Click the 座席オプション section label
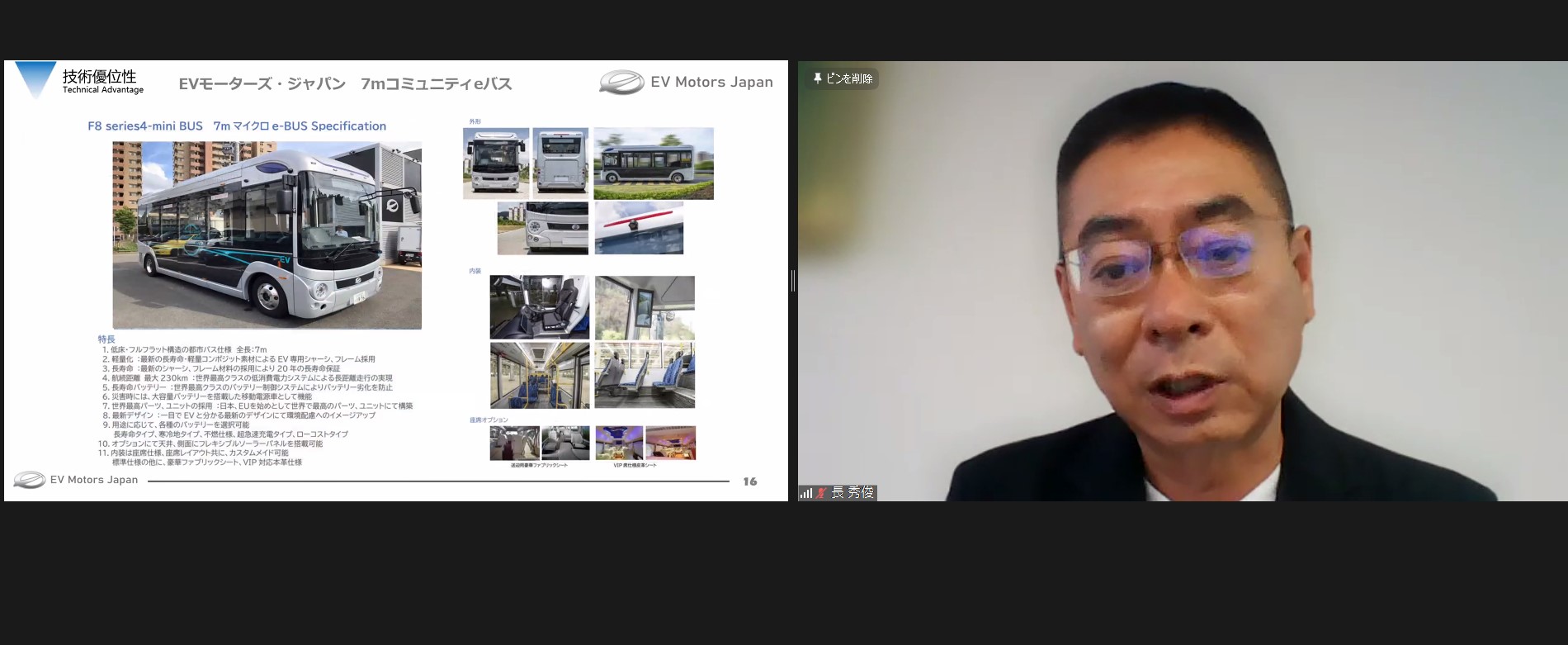 (489, 420)
